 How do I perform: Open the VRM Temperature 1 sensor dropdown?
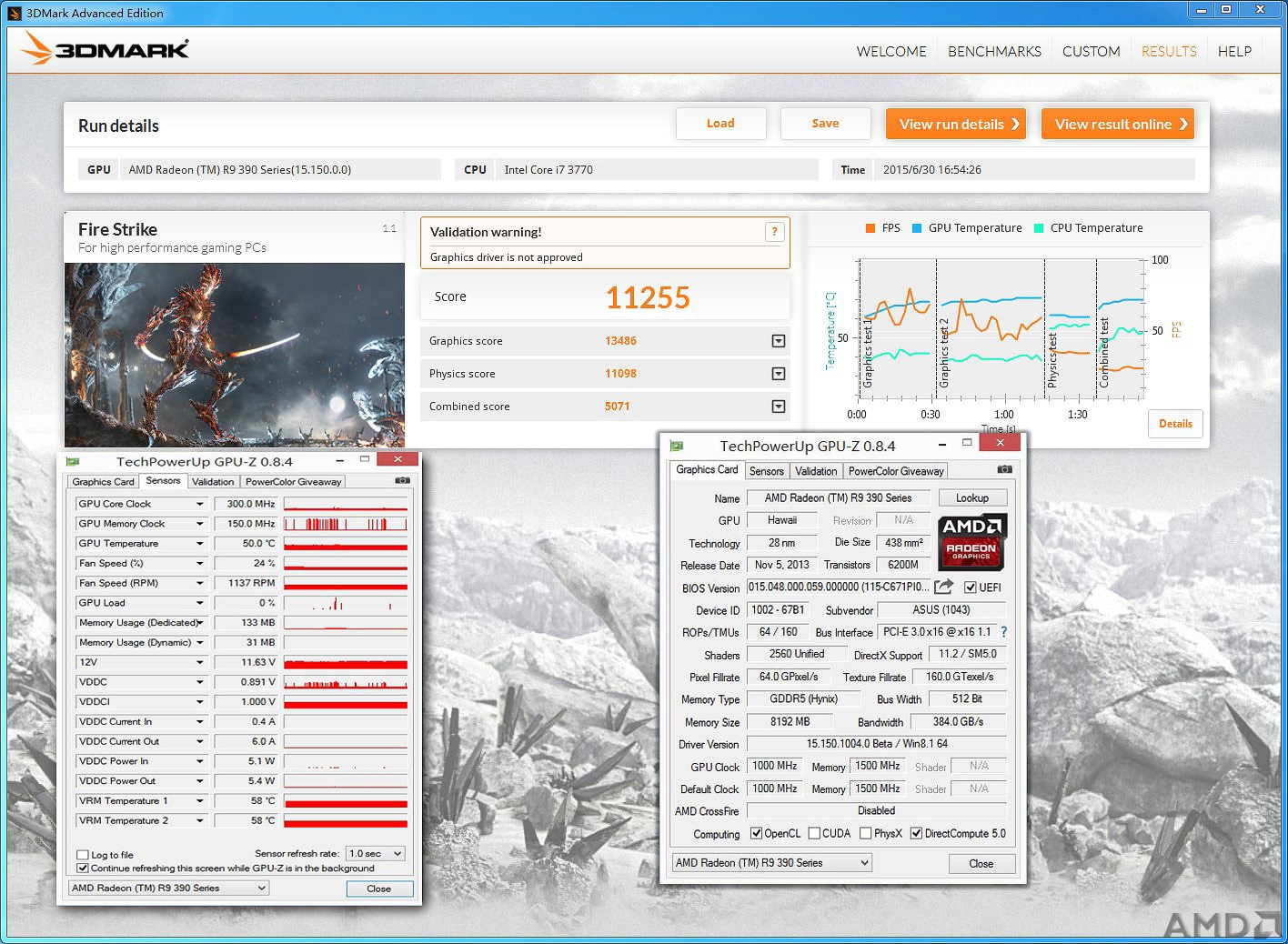[200, 801]
